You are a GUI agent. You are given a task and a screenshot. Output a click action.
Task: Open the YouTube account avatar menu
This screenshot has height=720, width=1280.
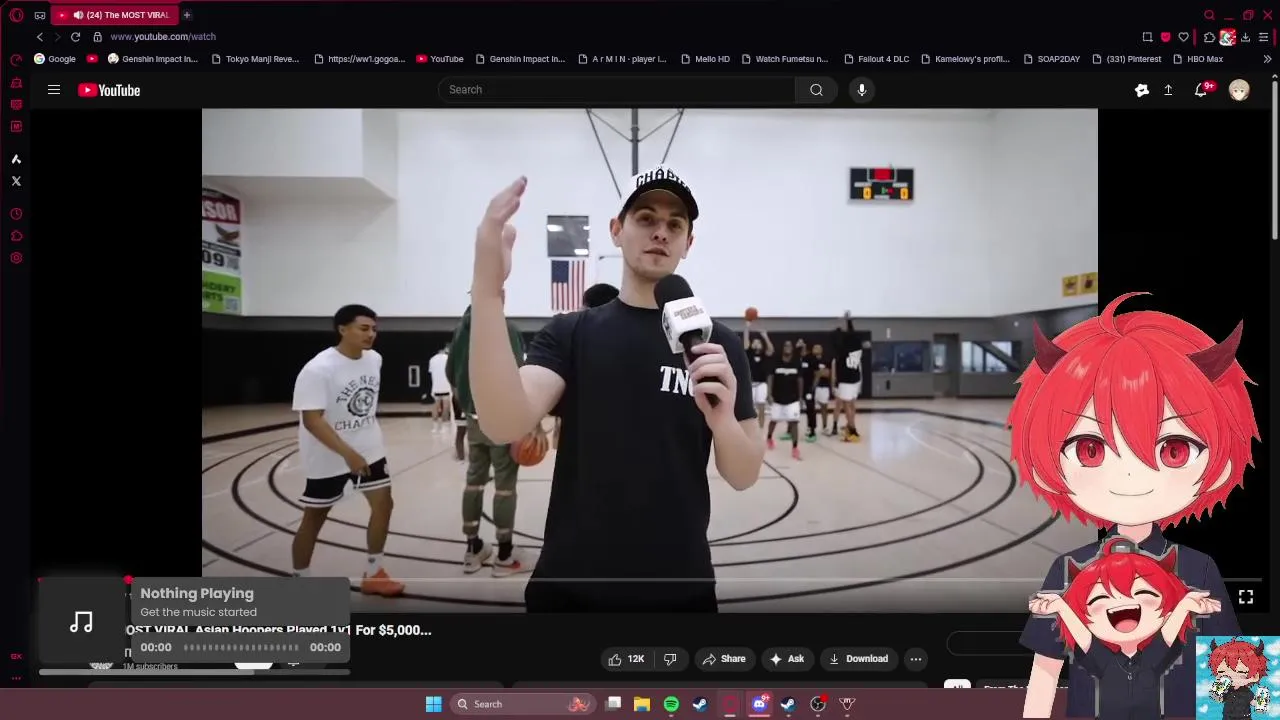[1239, 90]
